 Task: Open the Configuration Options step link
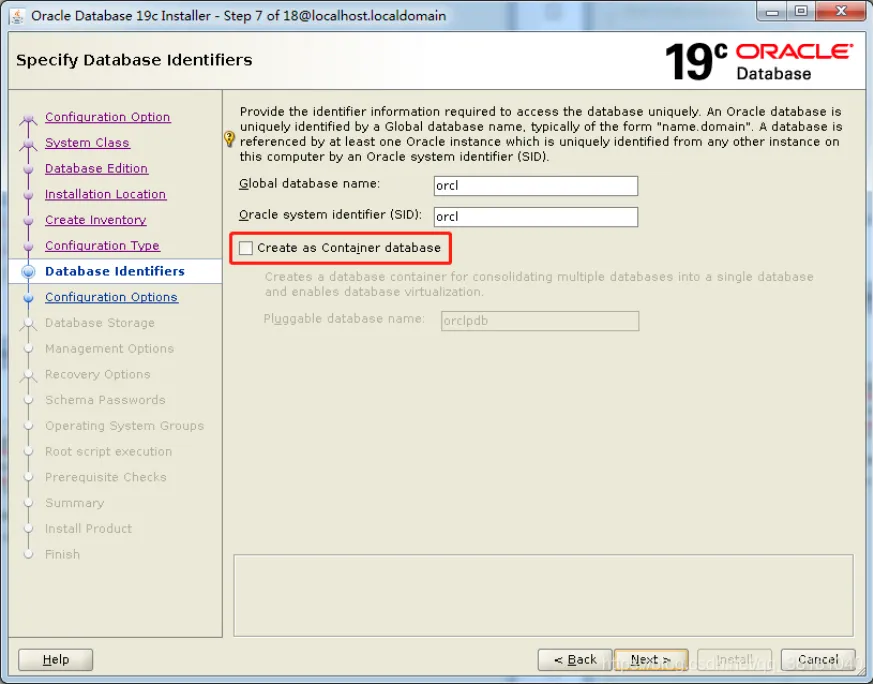click(x=111, y=297)
